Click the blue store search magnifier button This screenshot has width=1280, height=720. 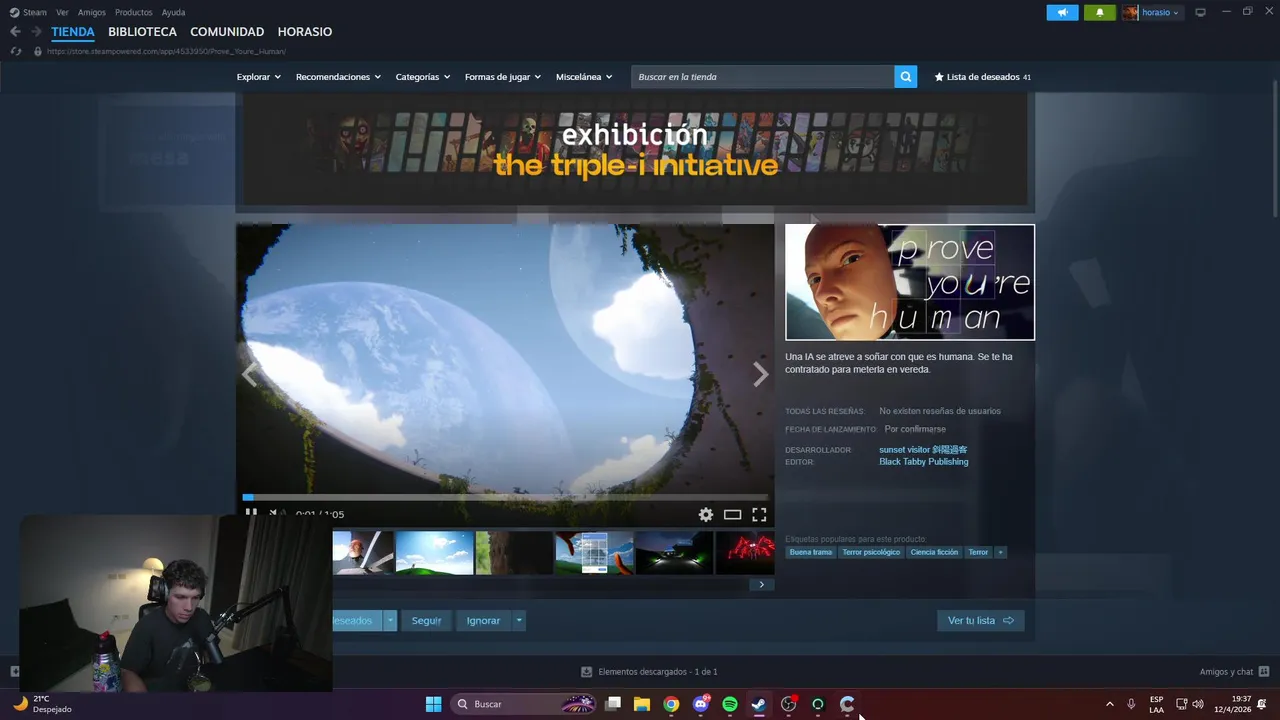(x=906, y=77)
